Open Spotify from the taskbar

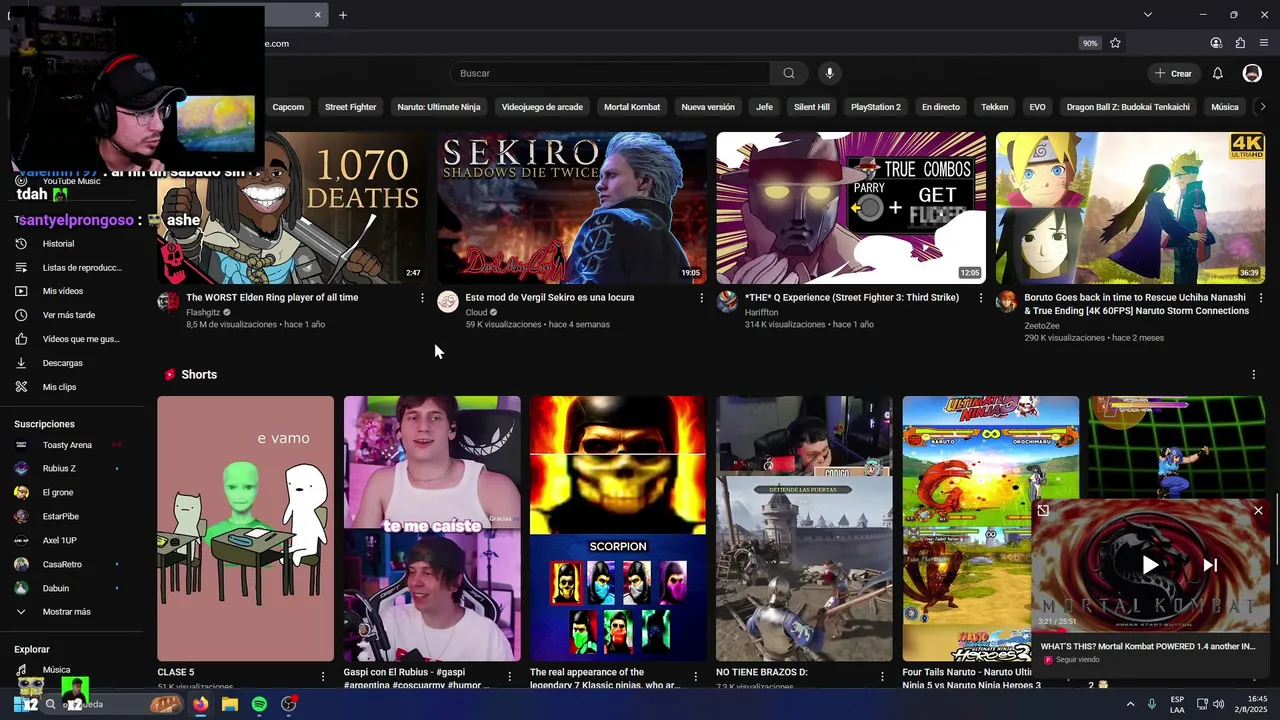(259, 704)
